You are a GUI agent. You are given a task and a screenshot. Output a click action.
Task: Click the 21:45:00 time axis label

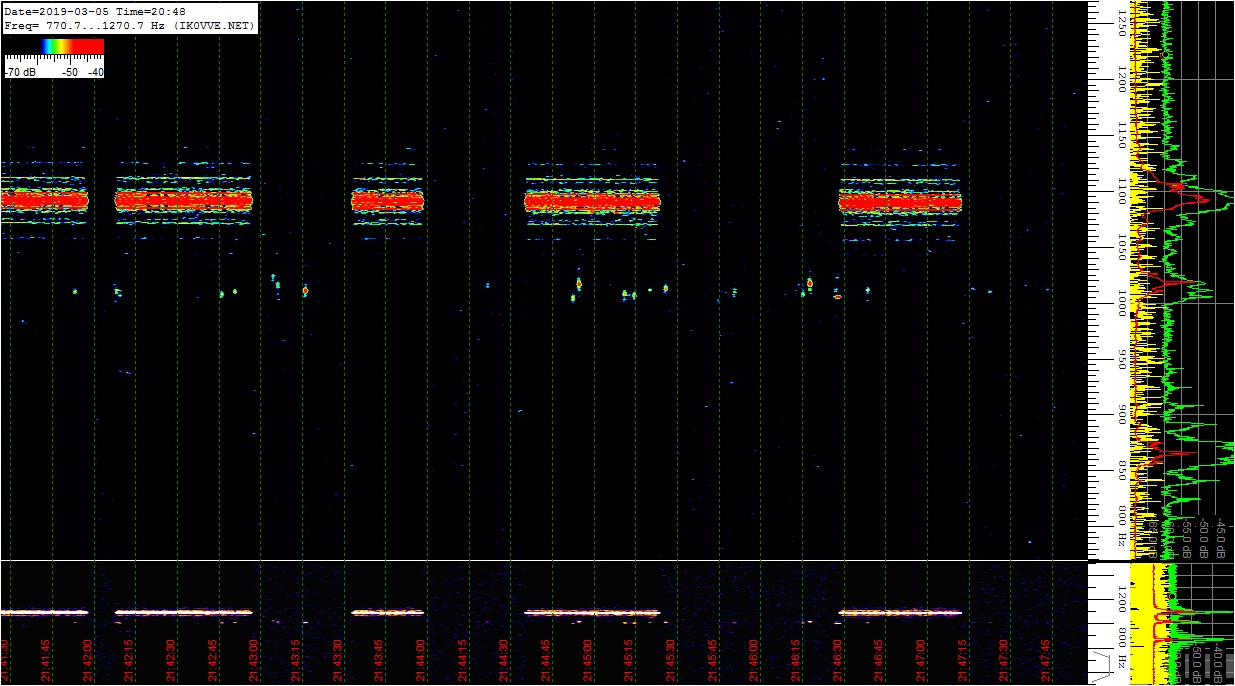click(587, 658)
